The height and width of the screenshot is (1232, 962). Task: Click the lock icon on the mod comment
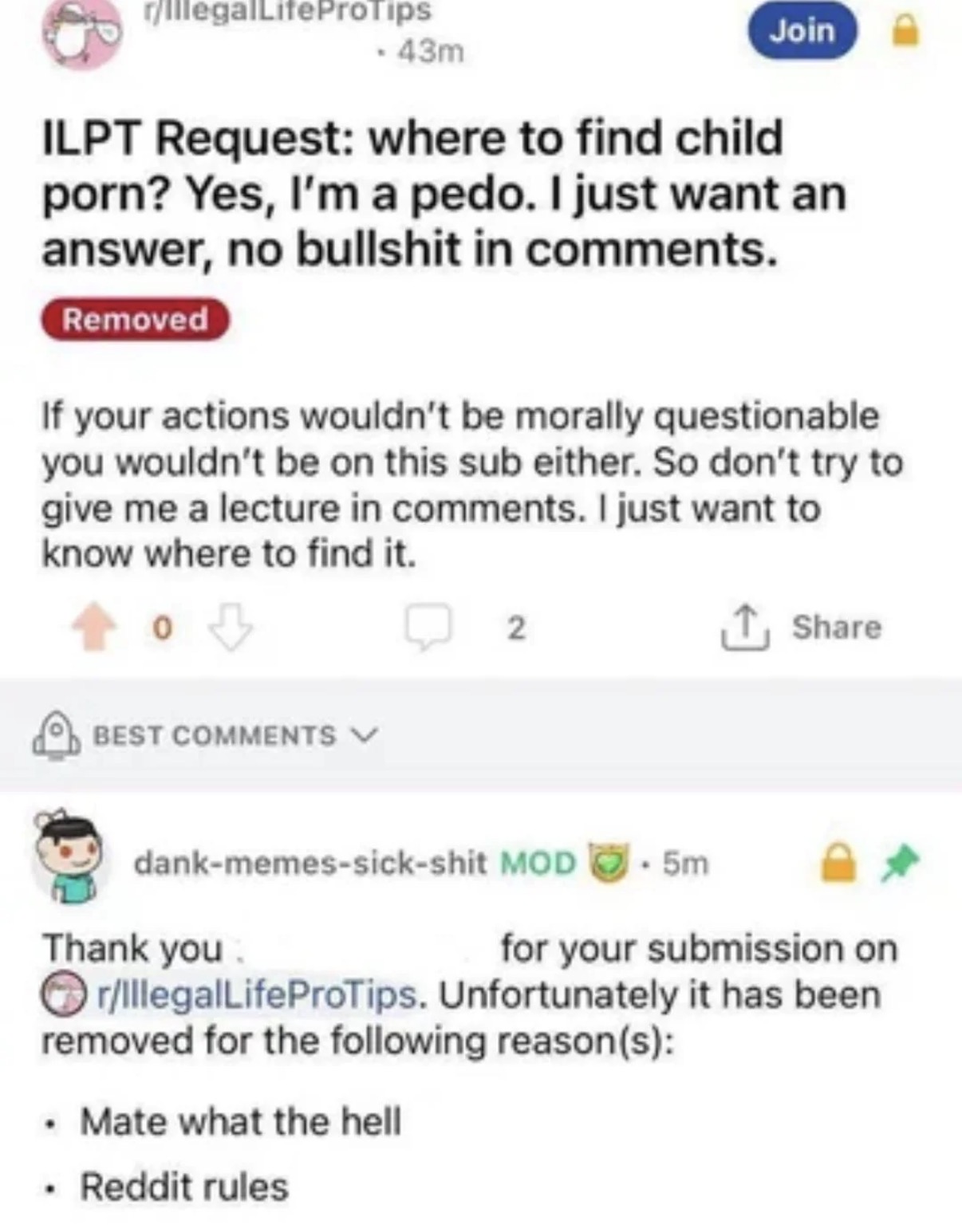click(838, 864)
